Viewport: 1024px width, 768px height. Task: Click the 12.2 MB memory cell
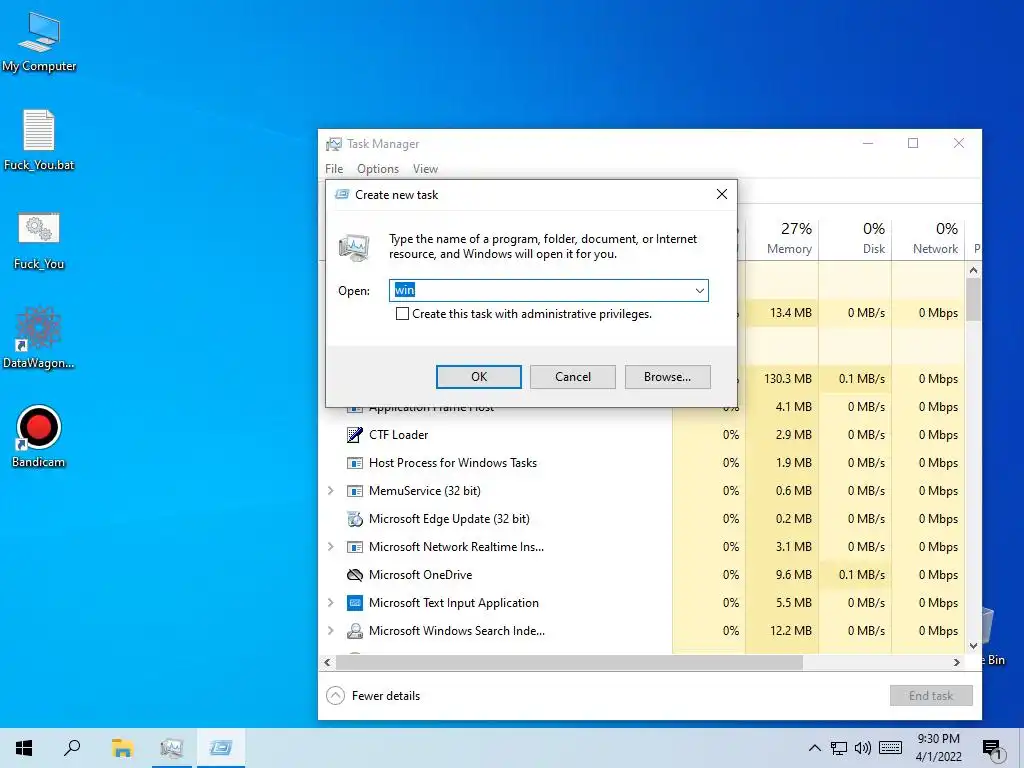coord(782,631)
